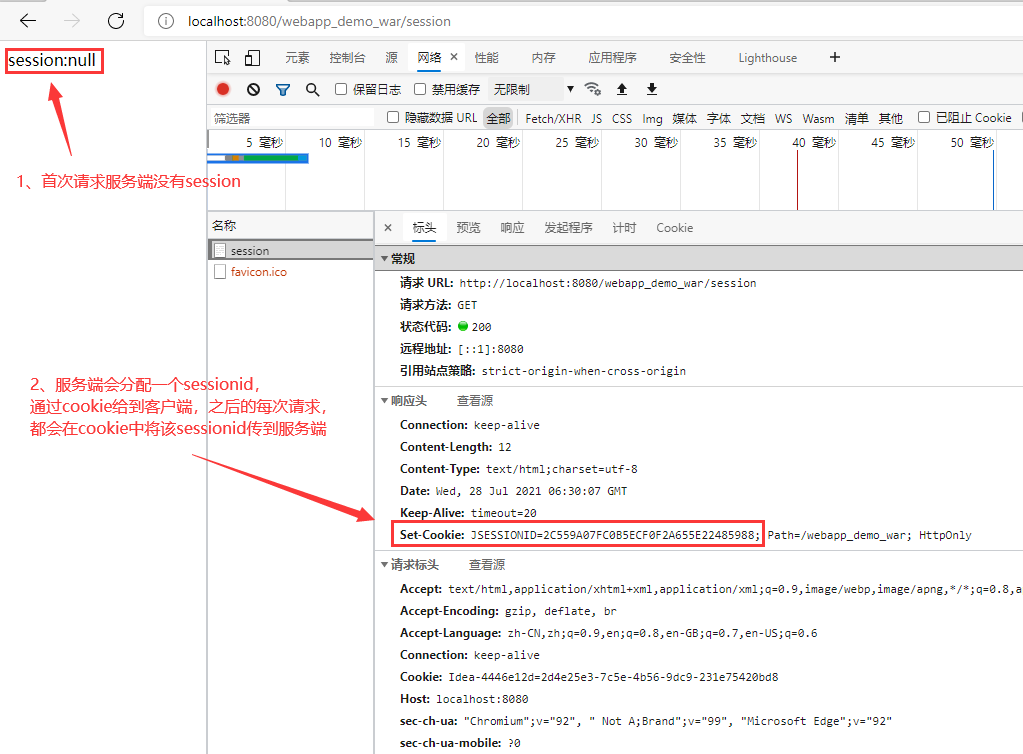Switch to the 元素 tab

tap(297, 57)
